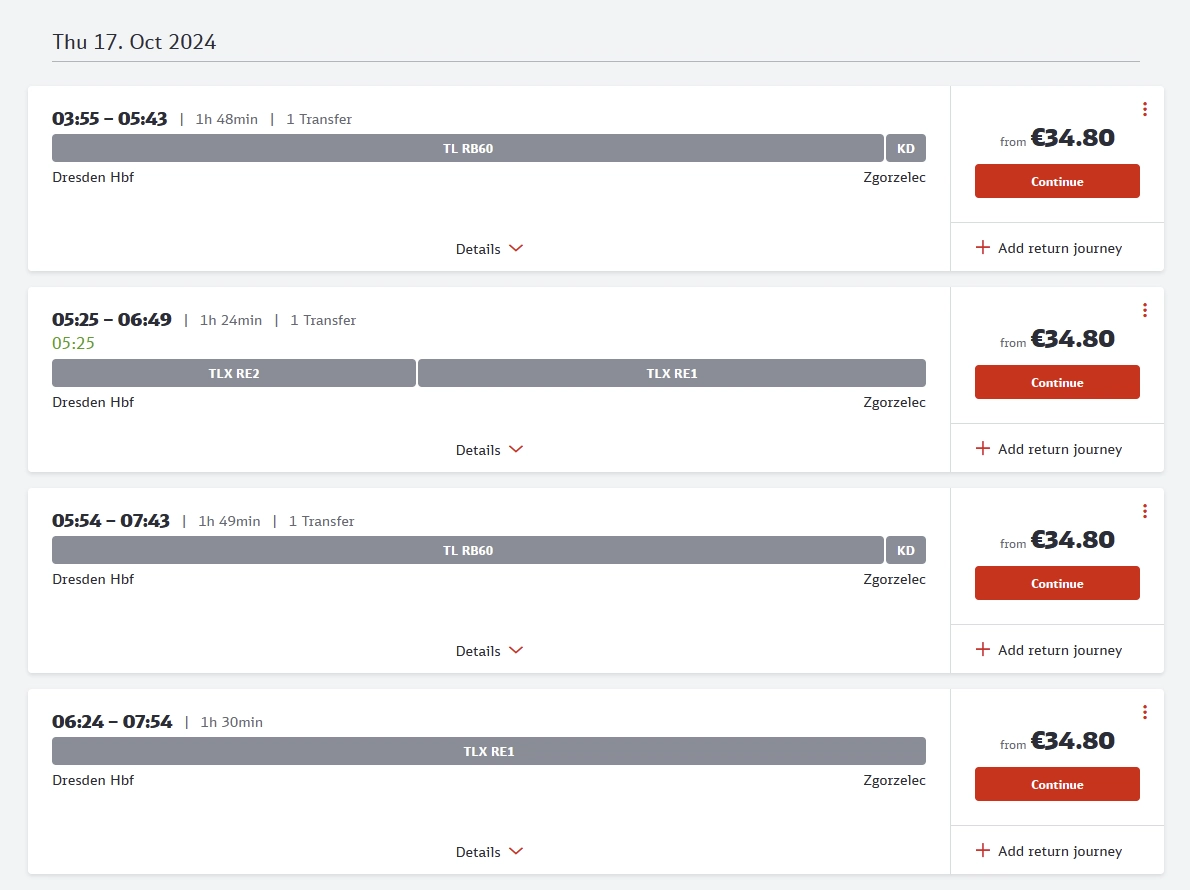Expand Details for the 03:55 – 05:43 journey
1190x890 pixels.
[x=489, y=249]
